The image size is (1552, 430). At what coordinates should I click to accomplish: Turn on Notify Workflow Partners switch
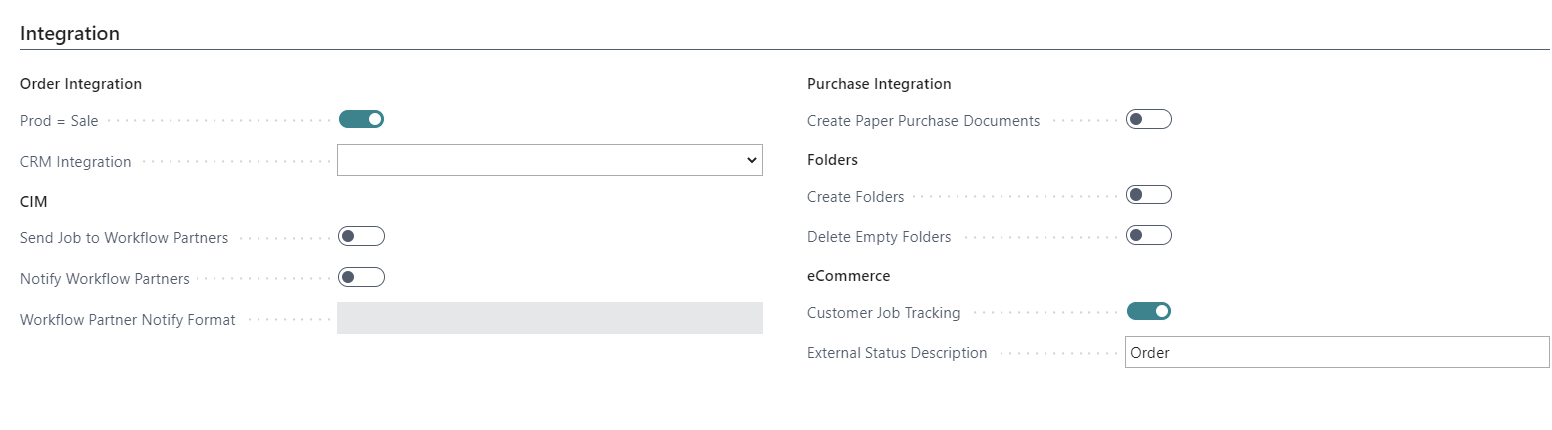[x=361, y=277]
